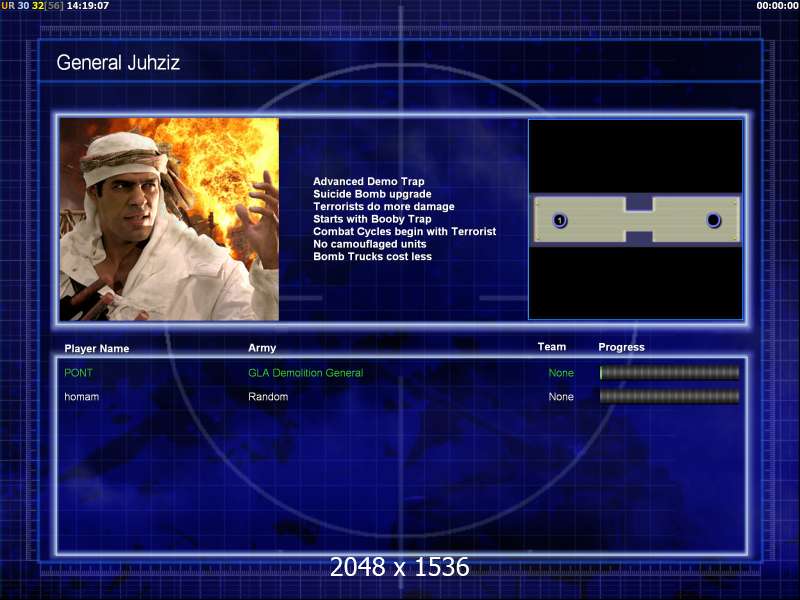Image resolution: width=800 pixels, height=600 pixels.
Task: Click 'Combat Cycles begin with Terrorist' text
Action: pos(405,231)
